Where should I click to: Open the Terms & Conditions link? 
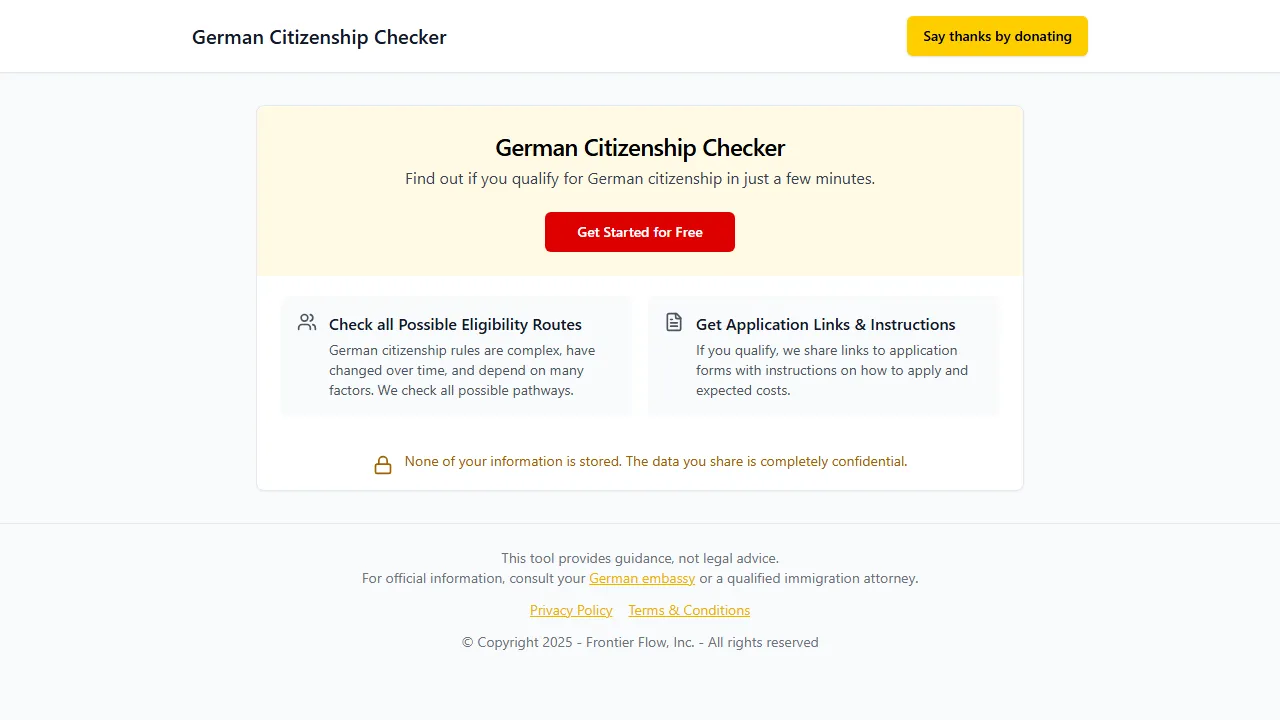click(x=689, y=610)
